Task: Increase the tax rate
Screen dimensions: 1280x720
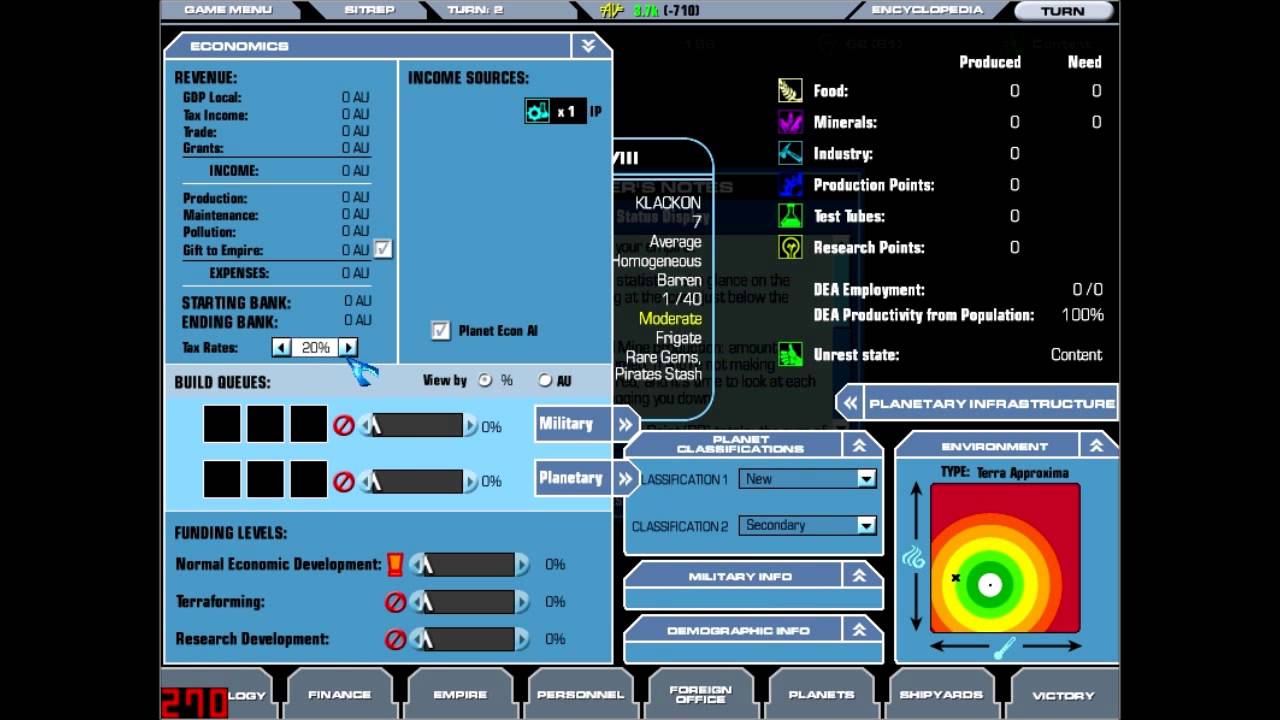Action: pyautogui.click(x=348, y=347)
